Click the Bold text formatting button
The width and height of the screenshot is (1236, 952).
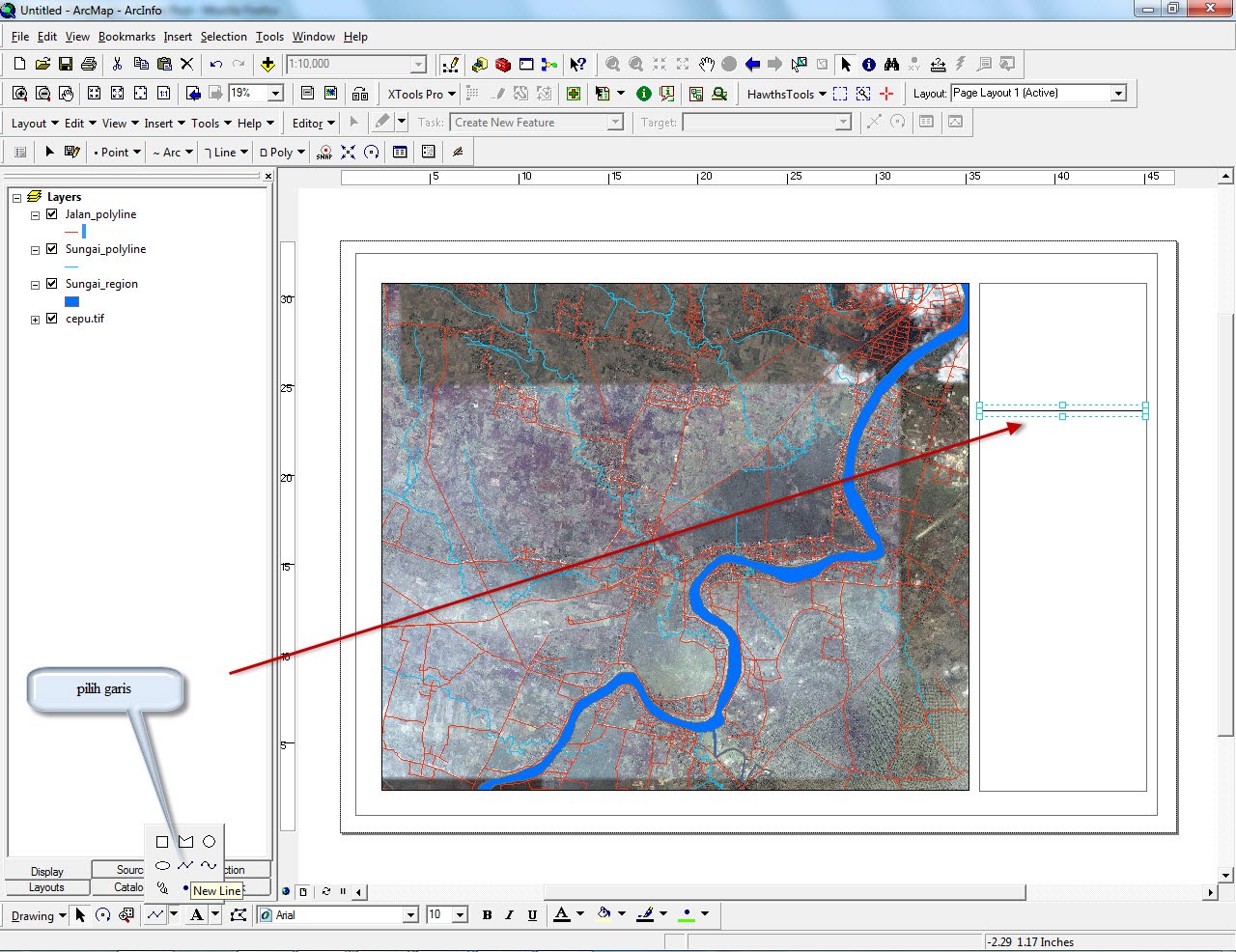point(488,914)
